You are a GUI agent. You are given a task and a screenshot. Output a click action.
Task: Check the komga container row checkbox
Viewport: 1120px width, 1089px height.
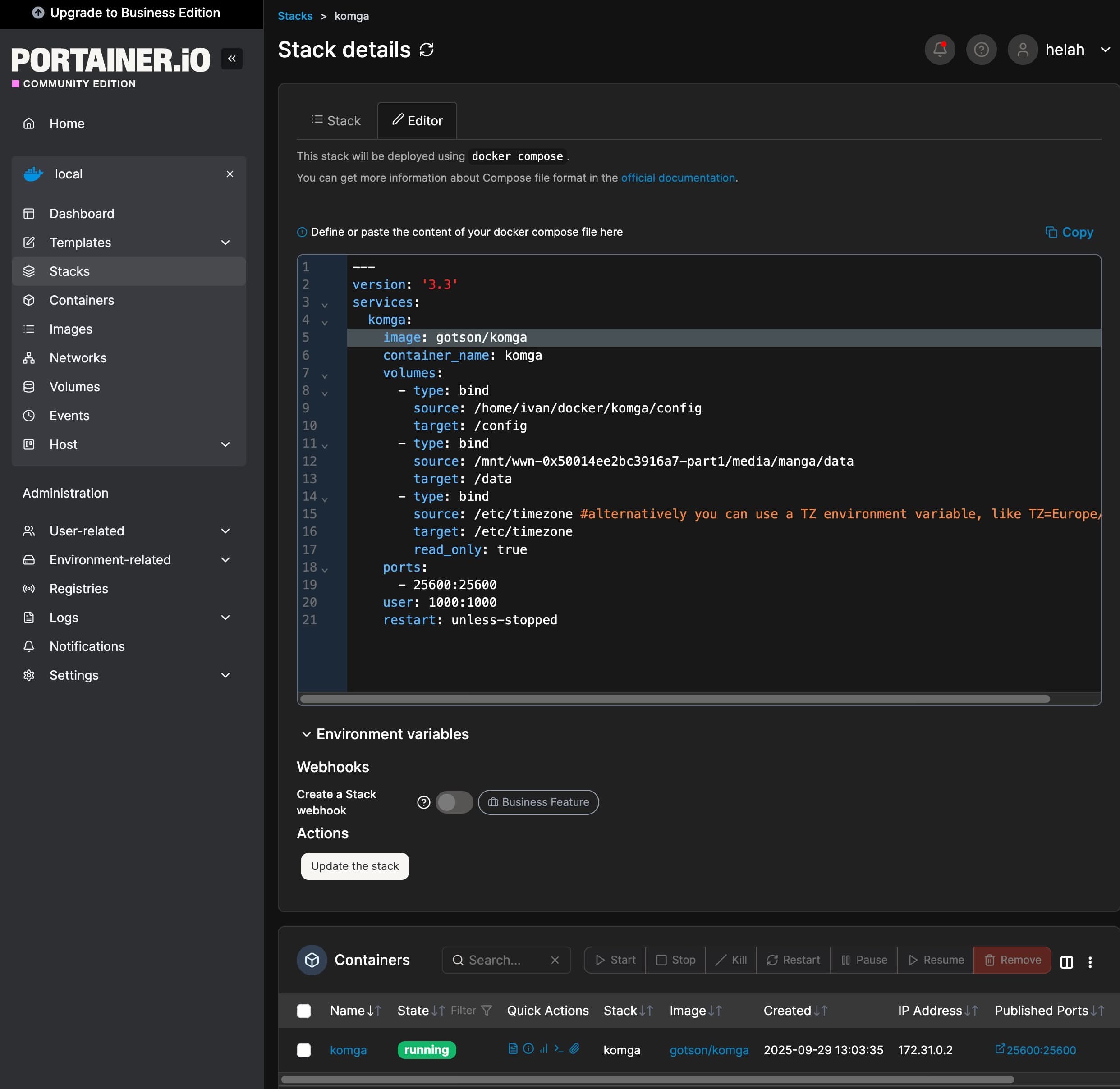tap(304, 1050)
